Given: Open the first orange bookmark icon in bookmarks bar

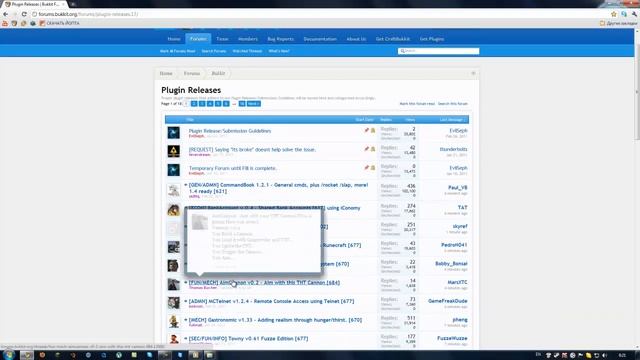Looking at the screenshot, I should tap(5, 23).
